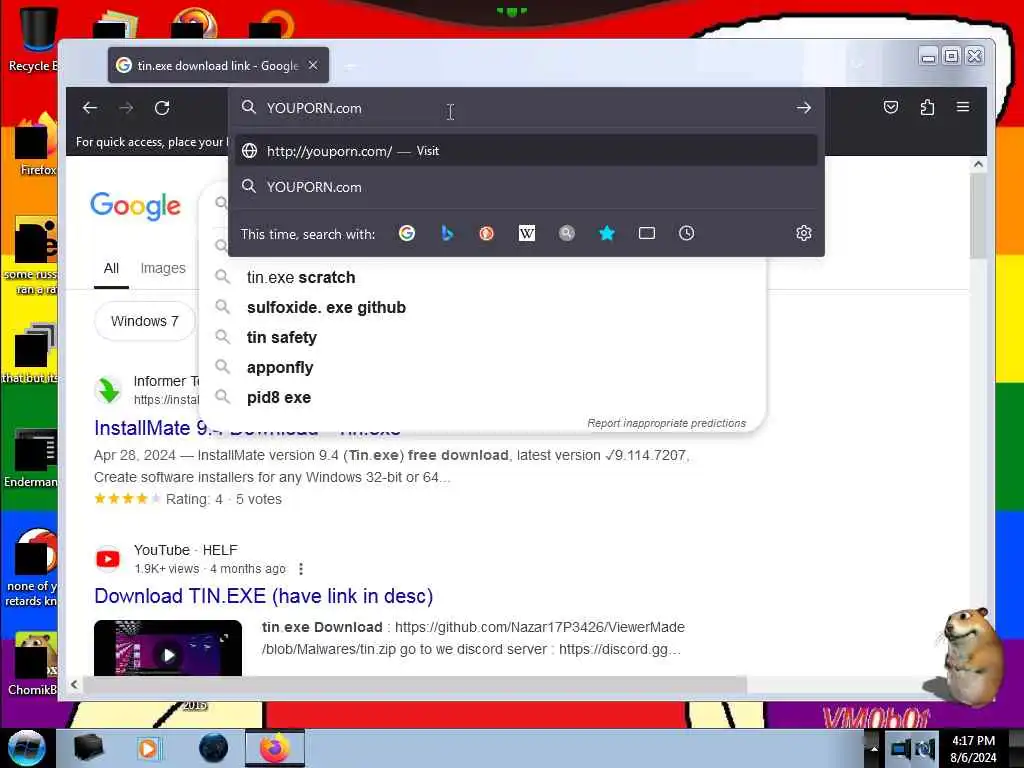Pick 'apponfly' suggestion

[483, 368]
